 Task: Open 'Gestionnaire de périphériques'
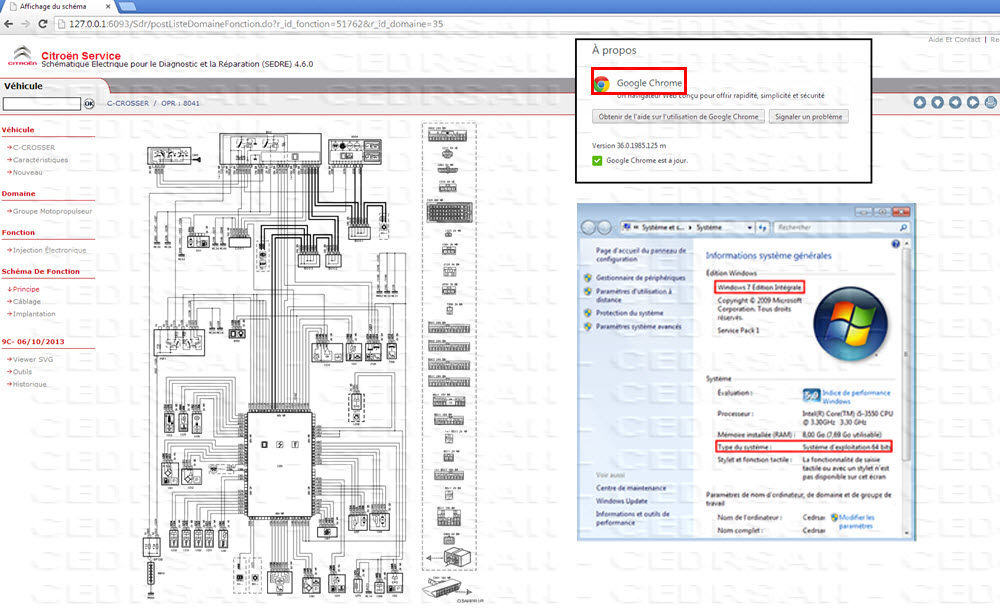tap(640, 278)
